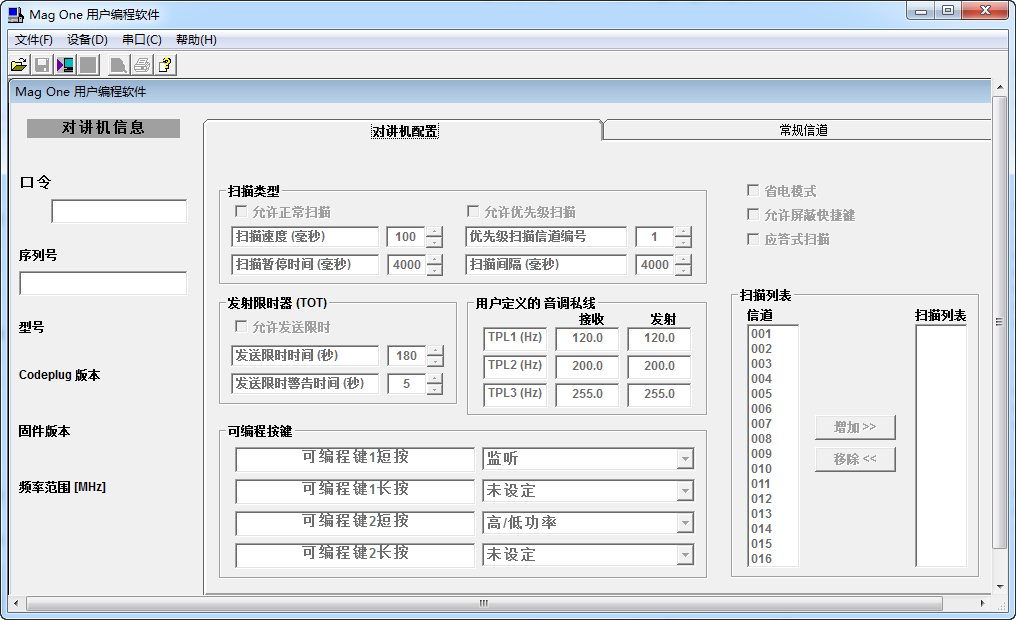Viewport: 1016px width, 620px height.
Task: Open the help toolbar icon
Action: [165, 64]
